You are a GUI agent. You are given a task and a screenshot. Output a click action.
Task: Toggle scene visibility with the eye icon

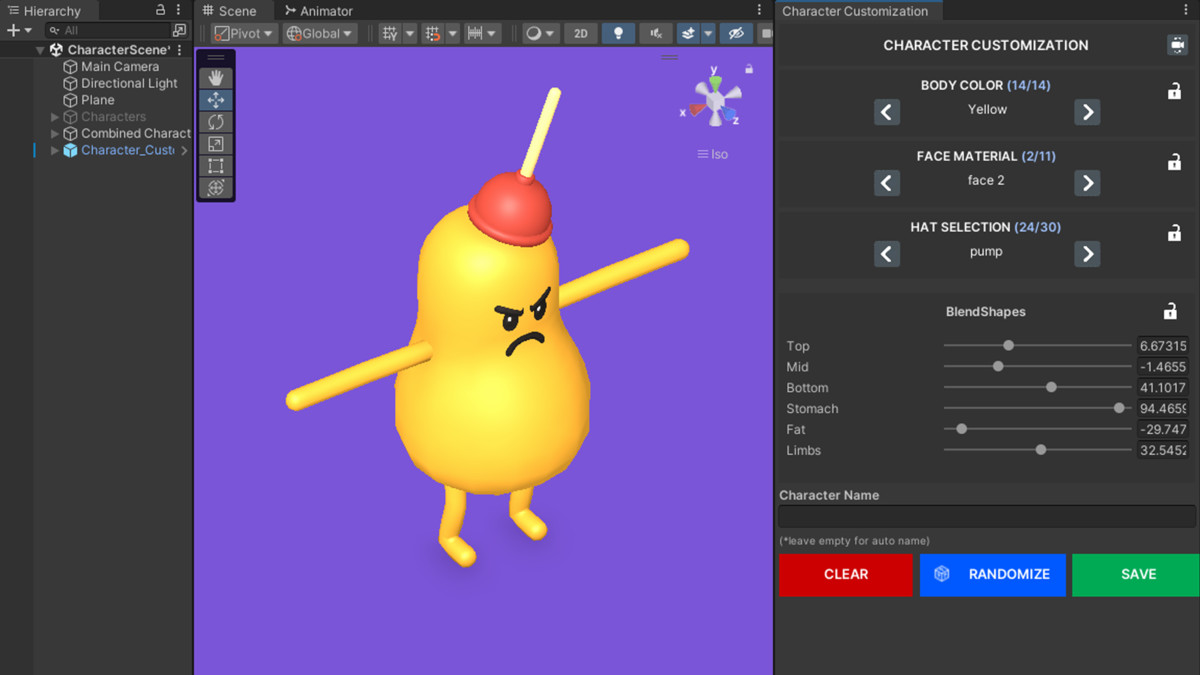(x=736, y=33)
